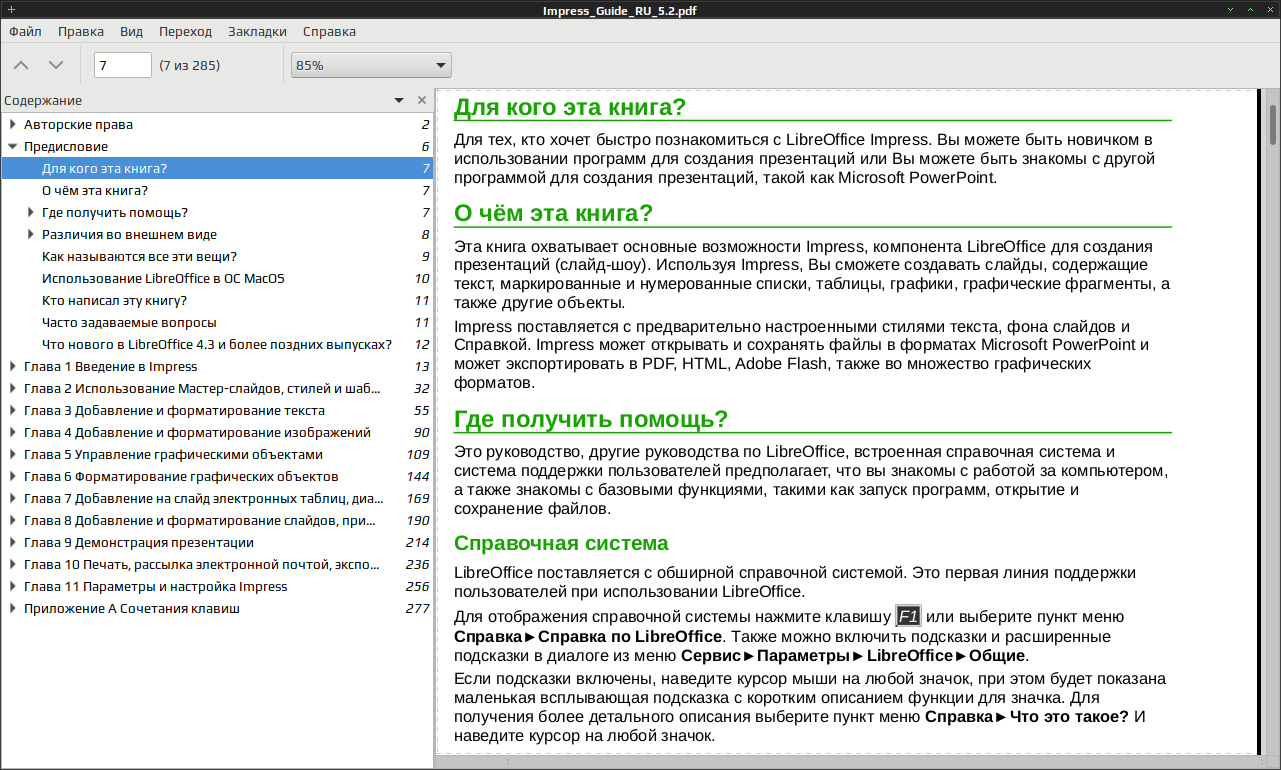Select Где получить помощь? text in contents
Viewport: 1281px width, 770px height.
115,212
